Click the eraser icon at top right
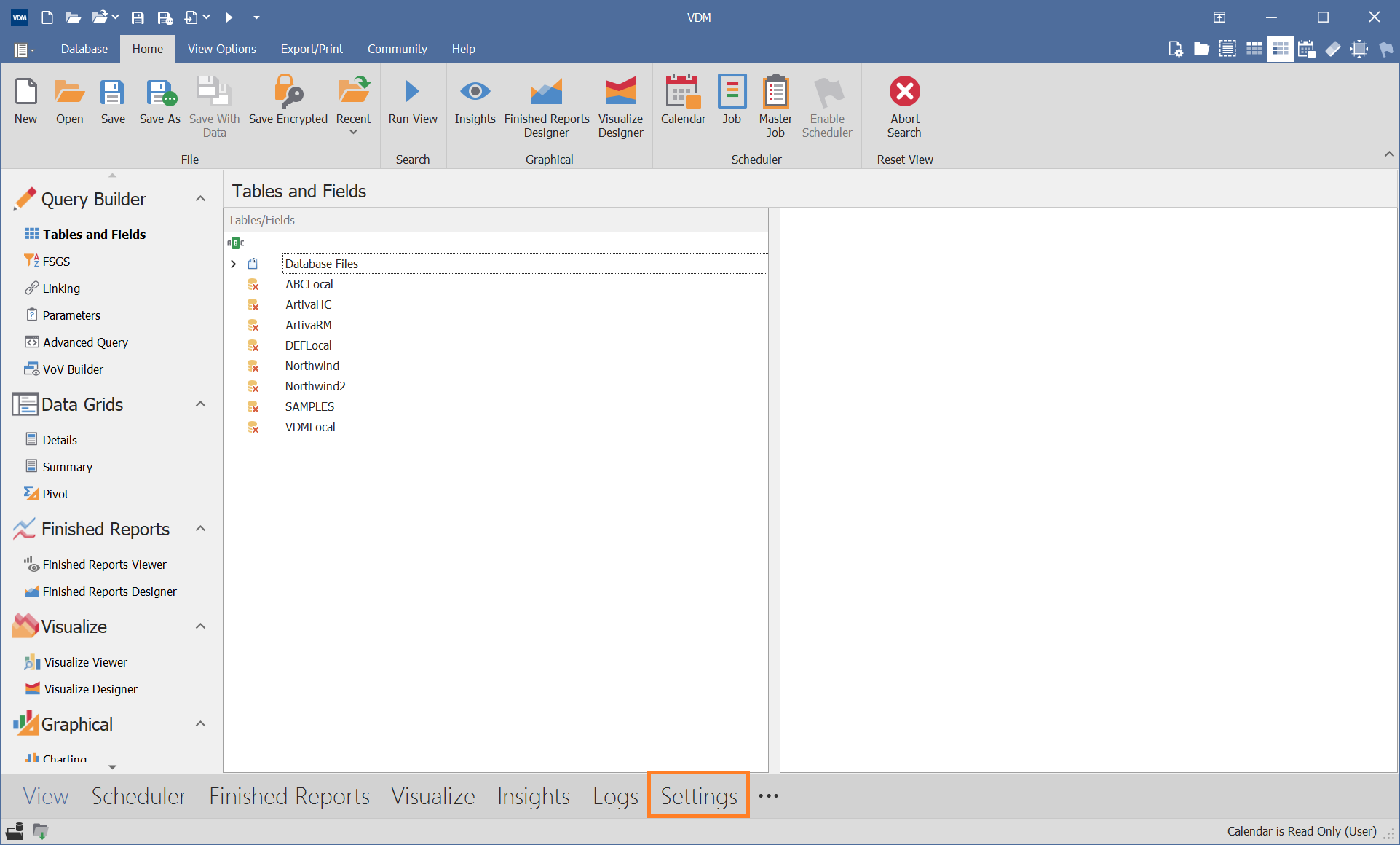Viewport: 1400px width, 845px height. [1332, 49]
